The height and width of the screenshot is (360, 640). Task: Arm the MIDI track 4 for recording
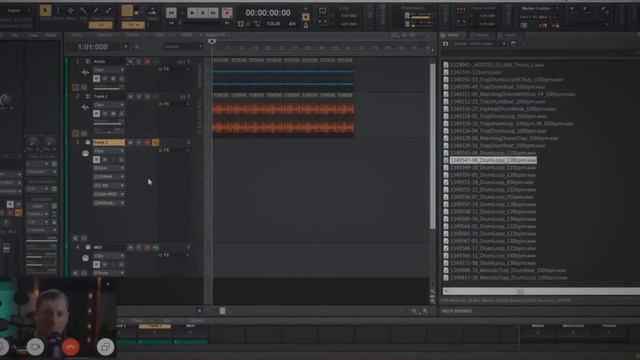[x=147, y=247]
